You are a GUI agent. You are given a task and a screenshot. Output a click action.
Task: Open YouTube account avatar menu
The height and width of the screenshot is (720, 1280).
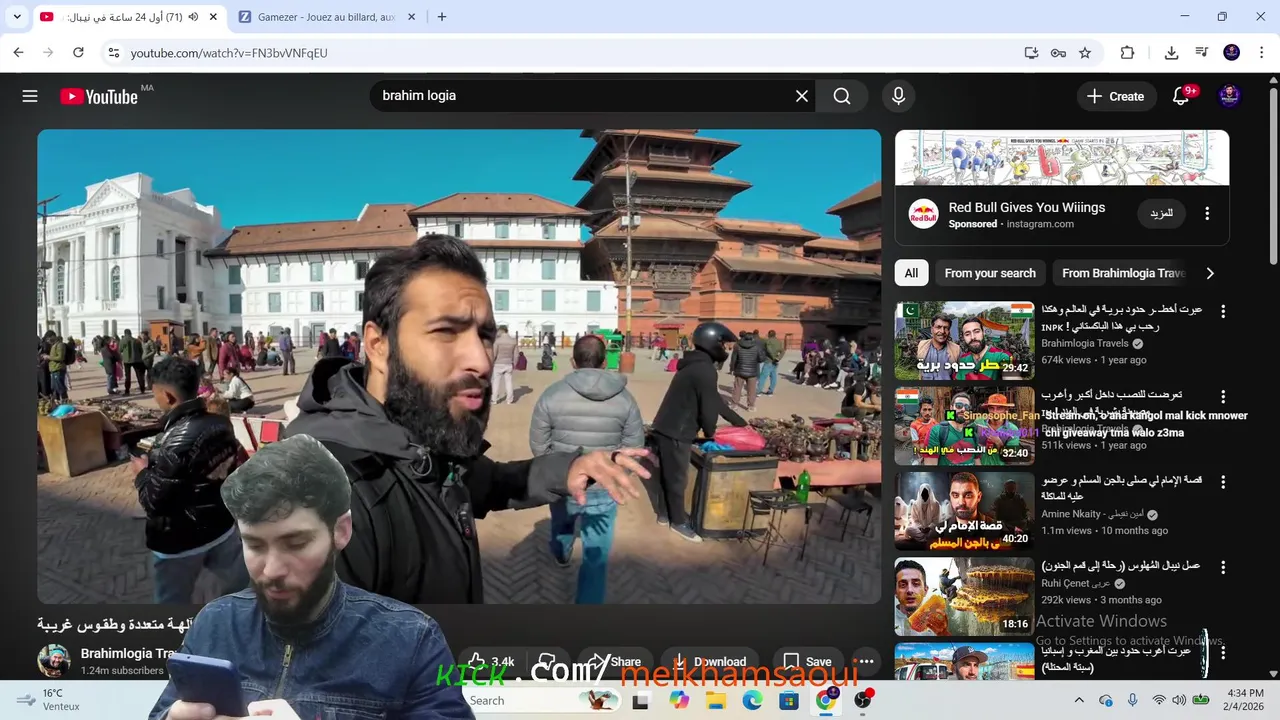(x=1230, y=96)
